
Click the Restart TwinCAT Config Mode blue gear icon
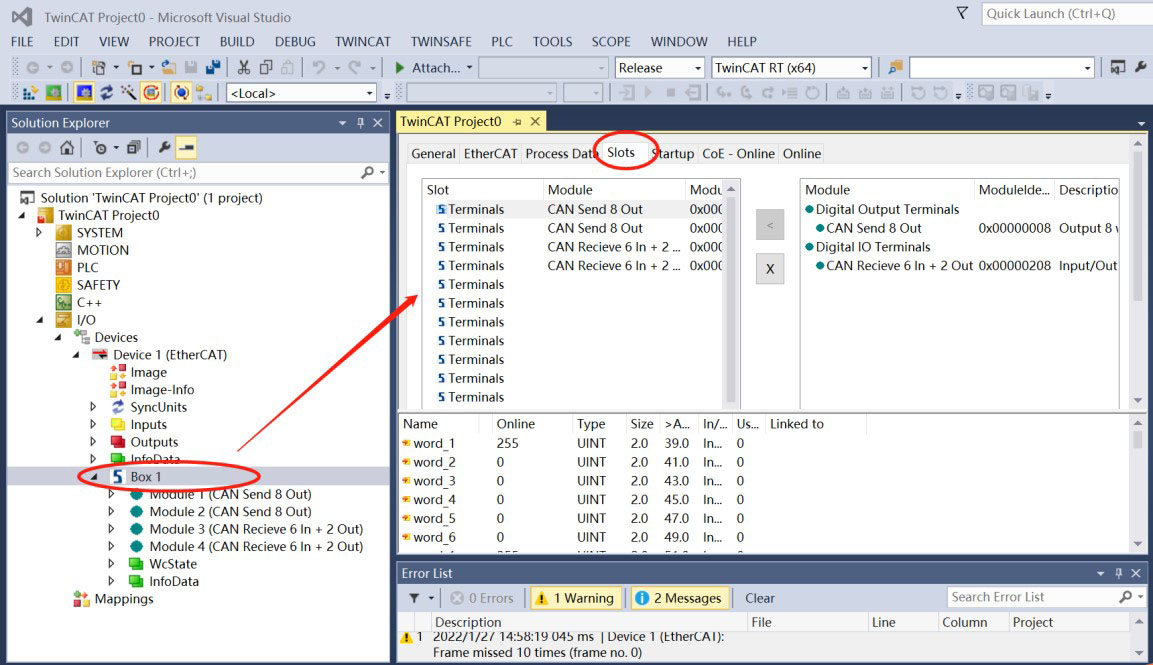[85, 93]
